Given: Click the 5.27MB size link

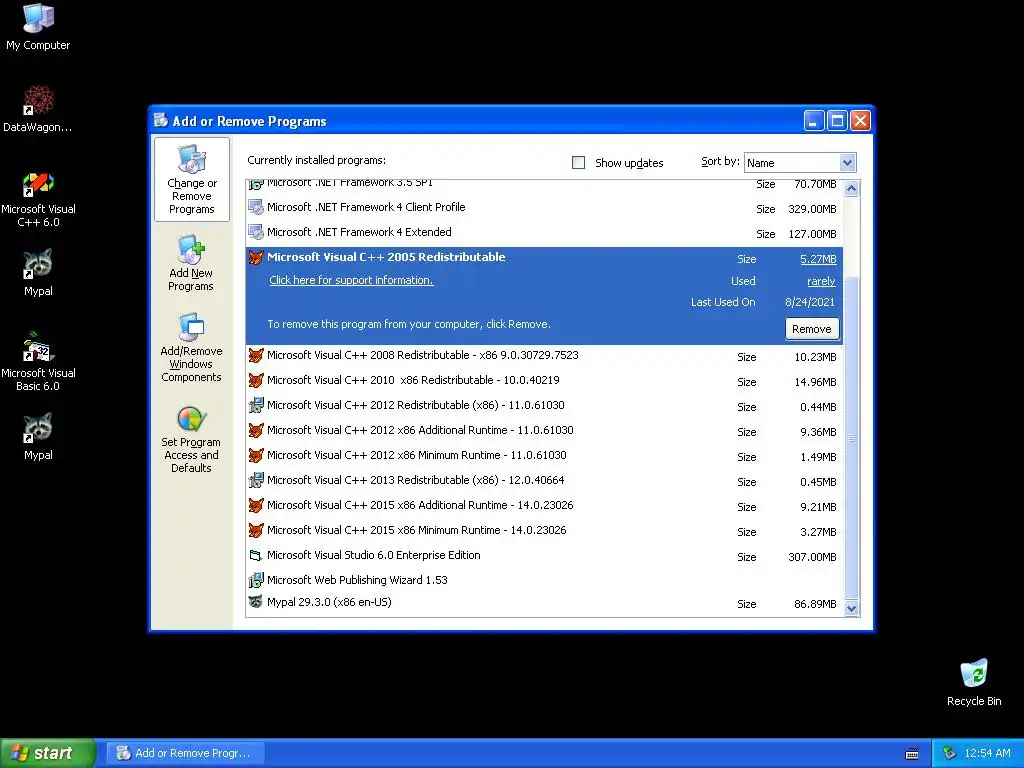Looking at the screenshot, I should click(818, 259).
